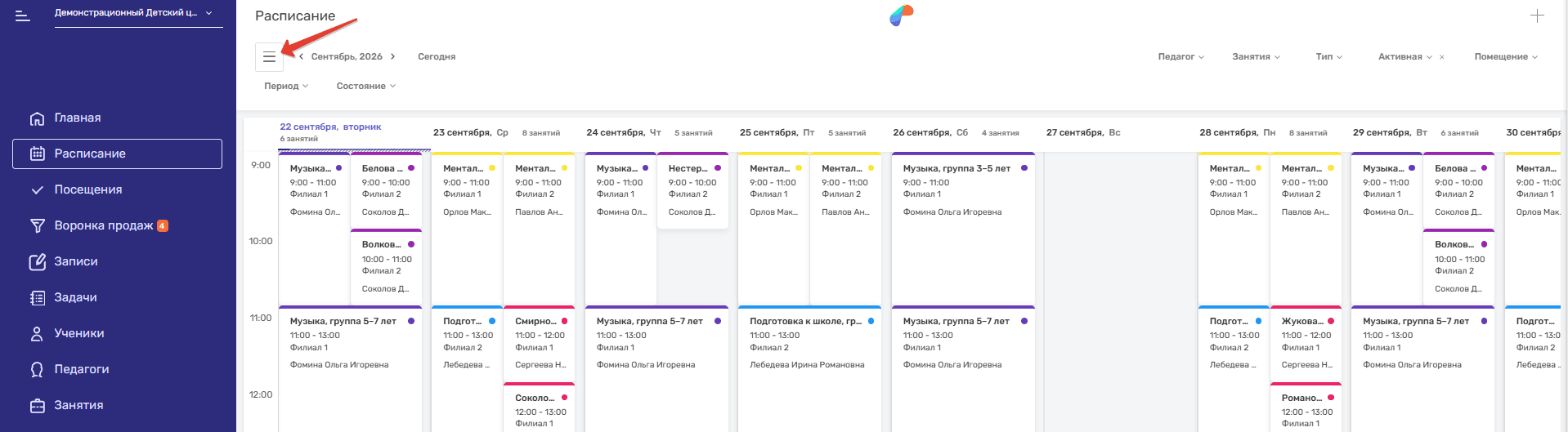Select Расписание in the sidebar
Image resolution: width=1568 pixels, height=432 pixels.
(x=117, y=154)
